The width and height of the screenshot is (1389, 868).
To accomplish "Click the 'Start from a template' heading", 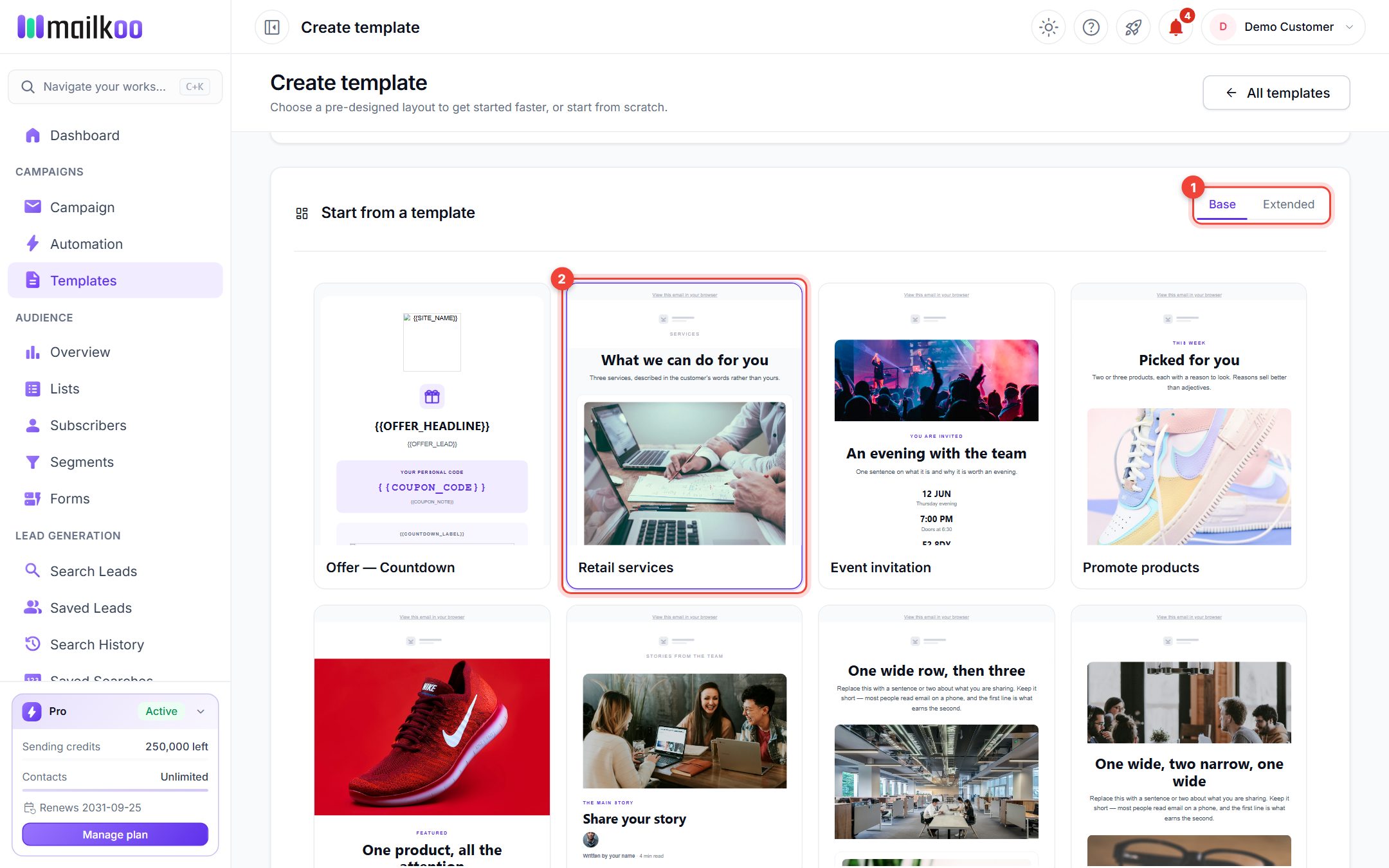I will pos(398,213).
